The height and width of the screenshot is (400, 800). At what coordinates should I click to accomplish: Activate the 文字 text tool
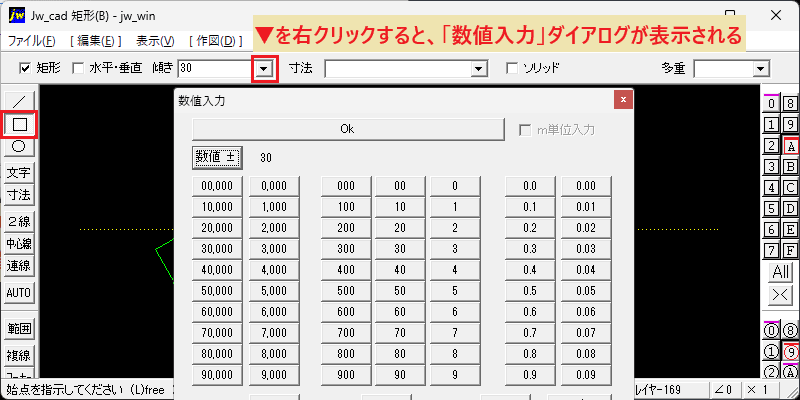point(19,173)
